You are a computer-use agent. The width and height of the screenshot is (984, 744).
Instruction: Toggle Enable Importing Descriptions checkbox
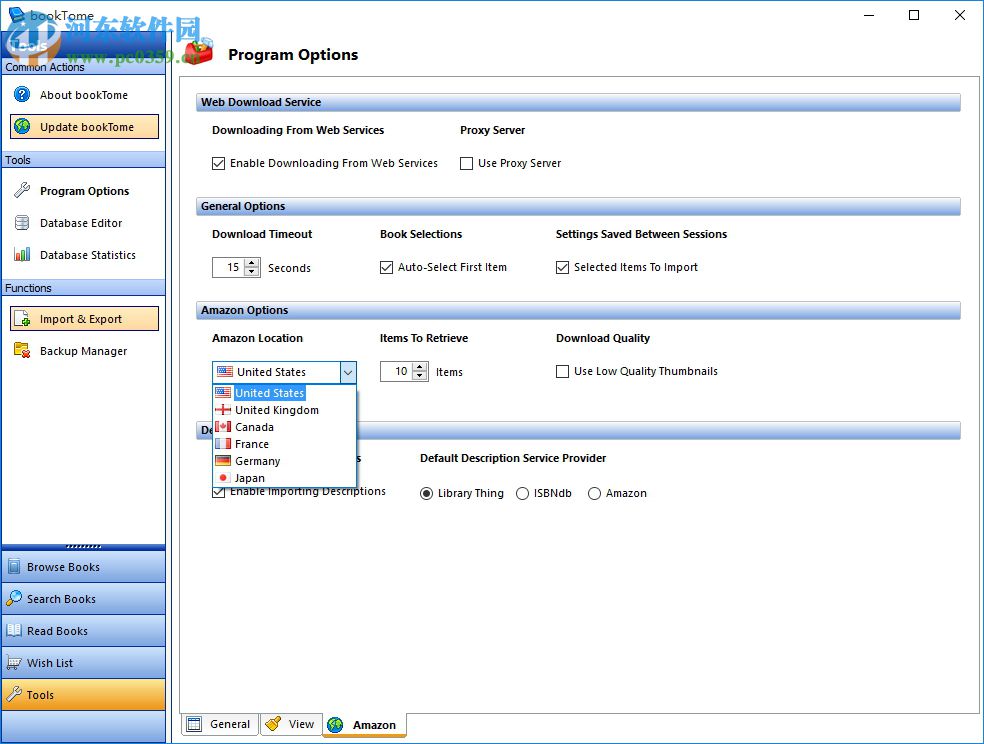coord(218,492)
